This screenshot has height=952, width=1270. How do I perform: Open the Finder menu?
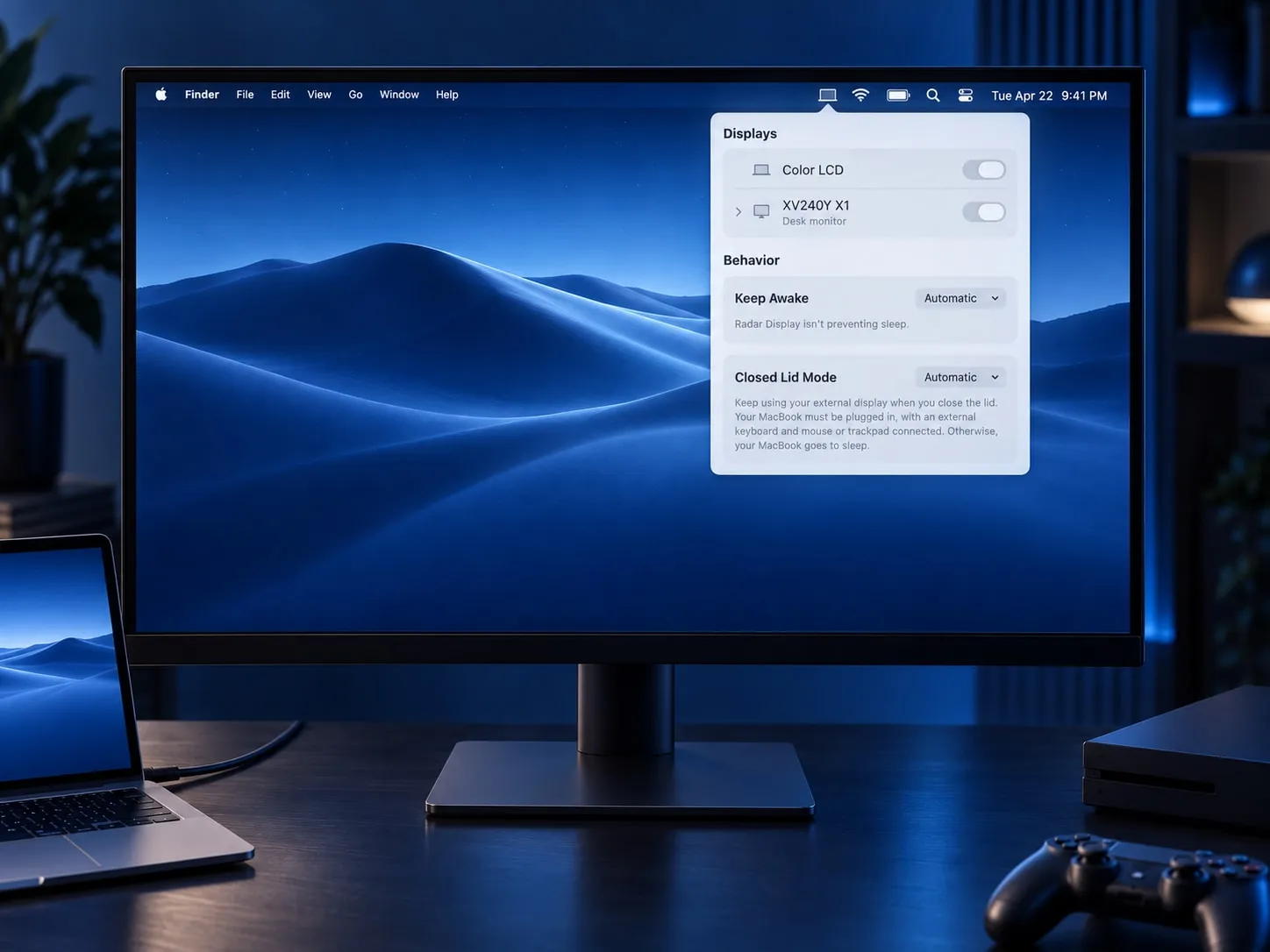point(202,95)
